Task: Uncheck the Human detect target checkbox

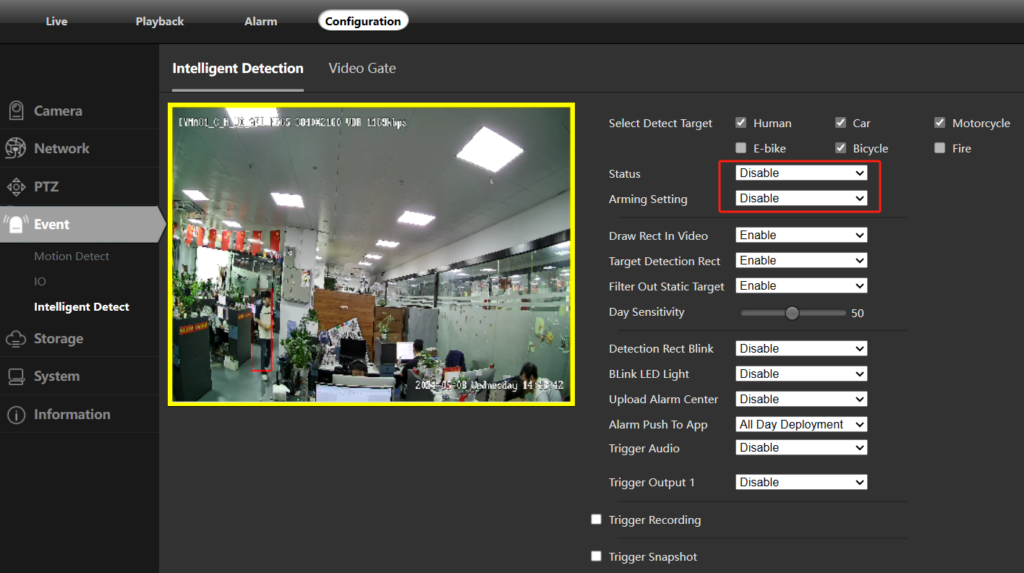Action: point(741,123)
